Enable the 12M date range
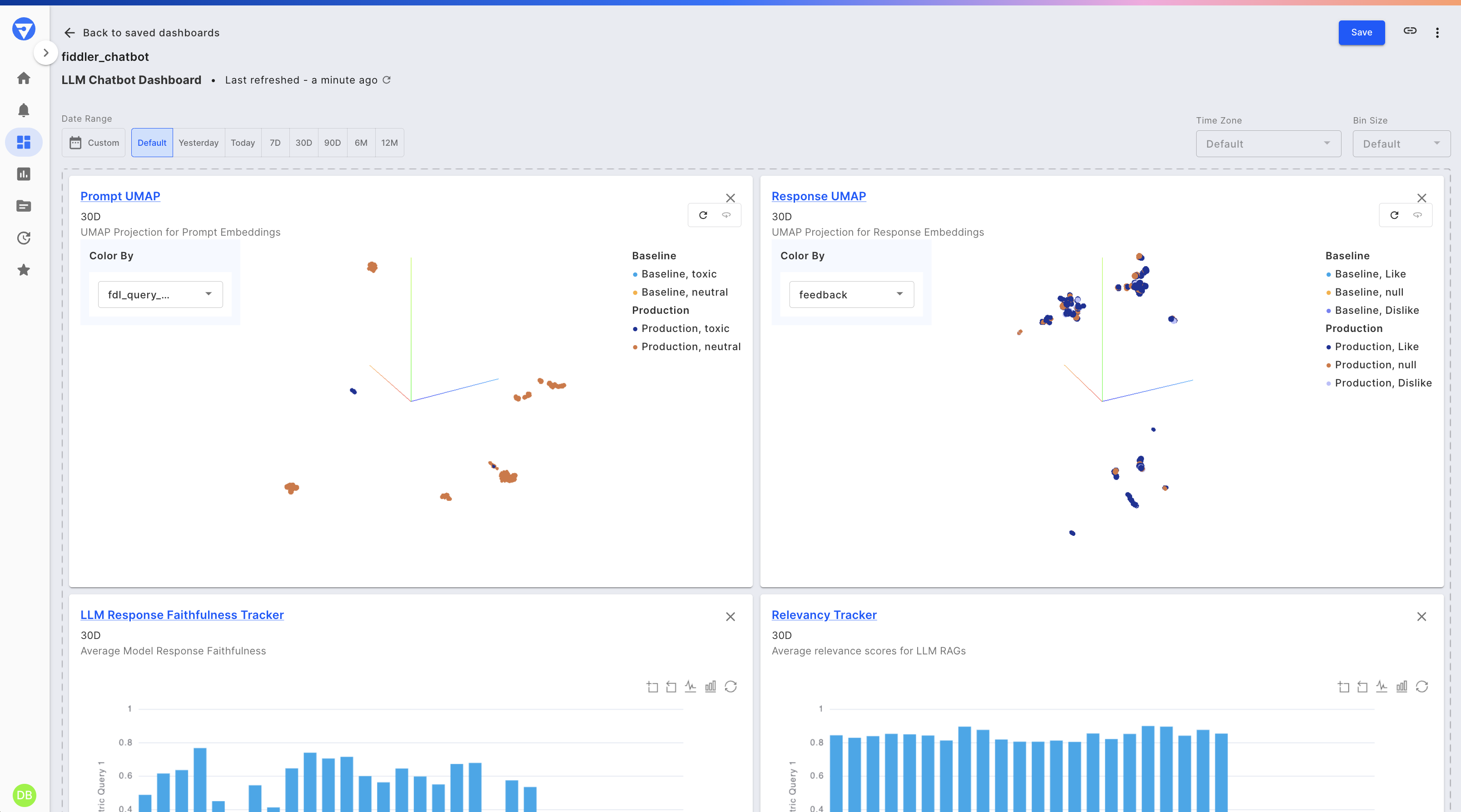1461x812 pixels. point(390,142)
